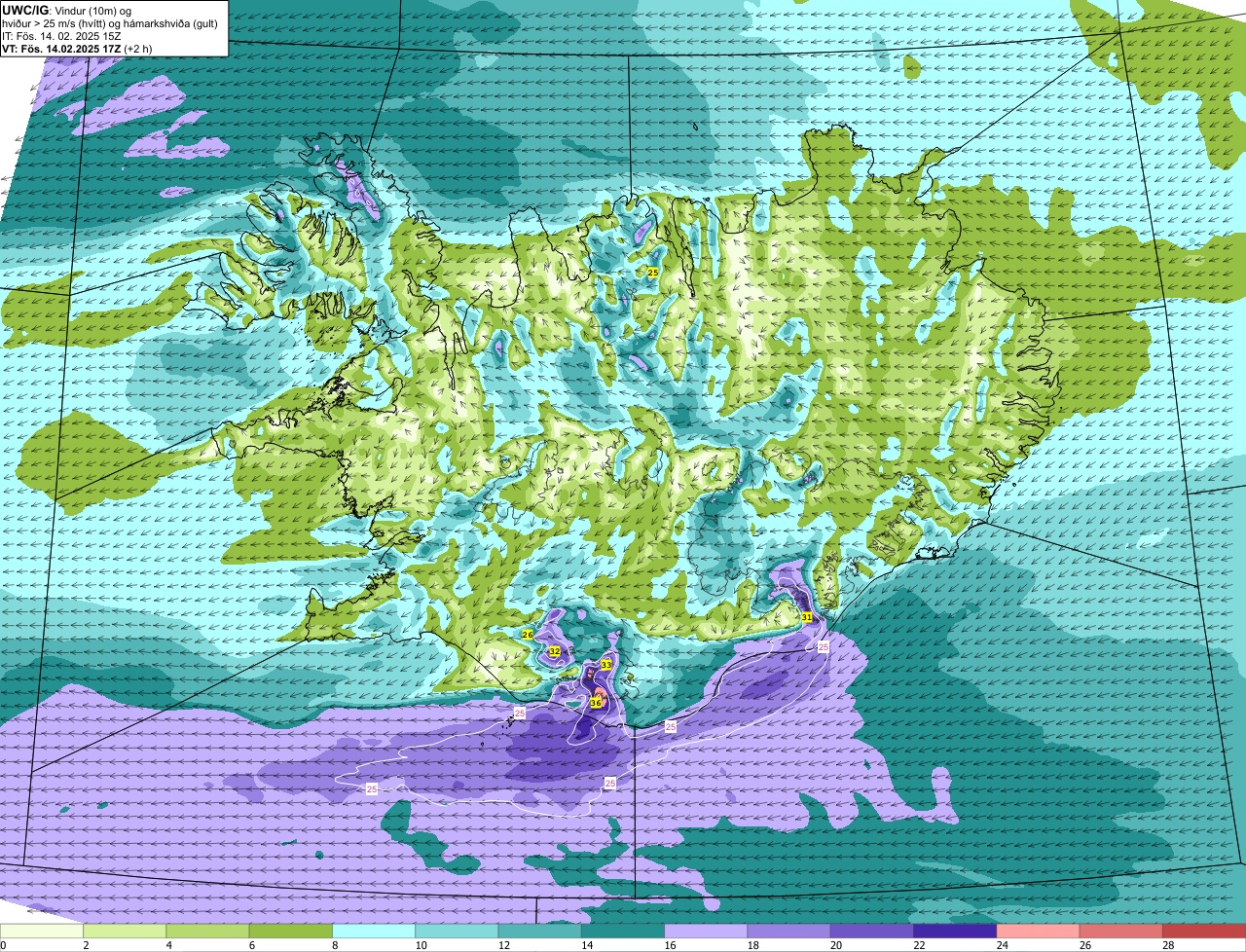This screenshot has width=1246, height=952.
Task: Click the yellow gust label 36
Action: [x=596, y=702]
